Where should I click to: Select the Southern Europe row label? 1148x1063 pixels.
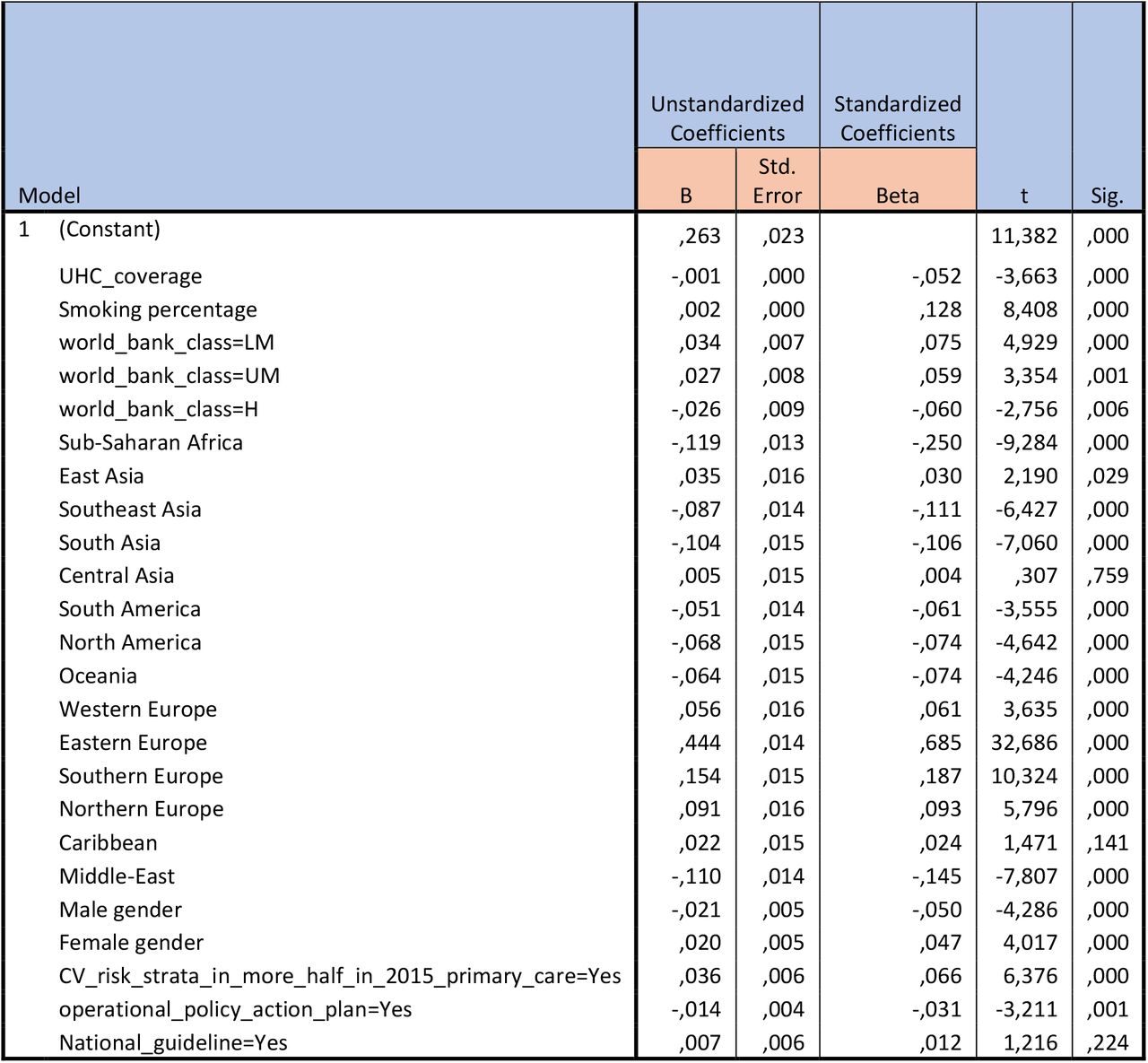[x=141, y=776]
